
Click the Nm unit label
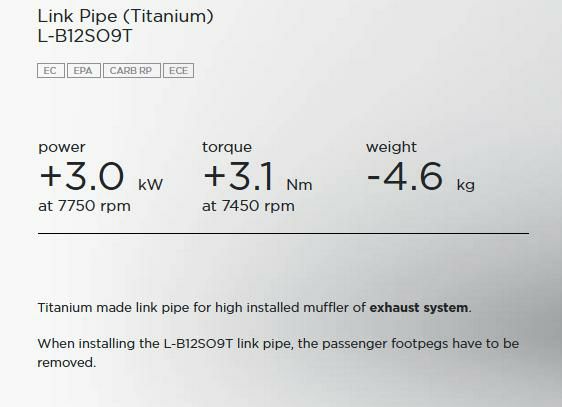pyautogui.click(x=300, y=185)
